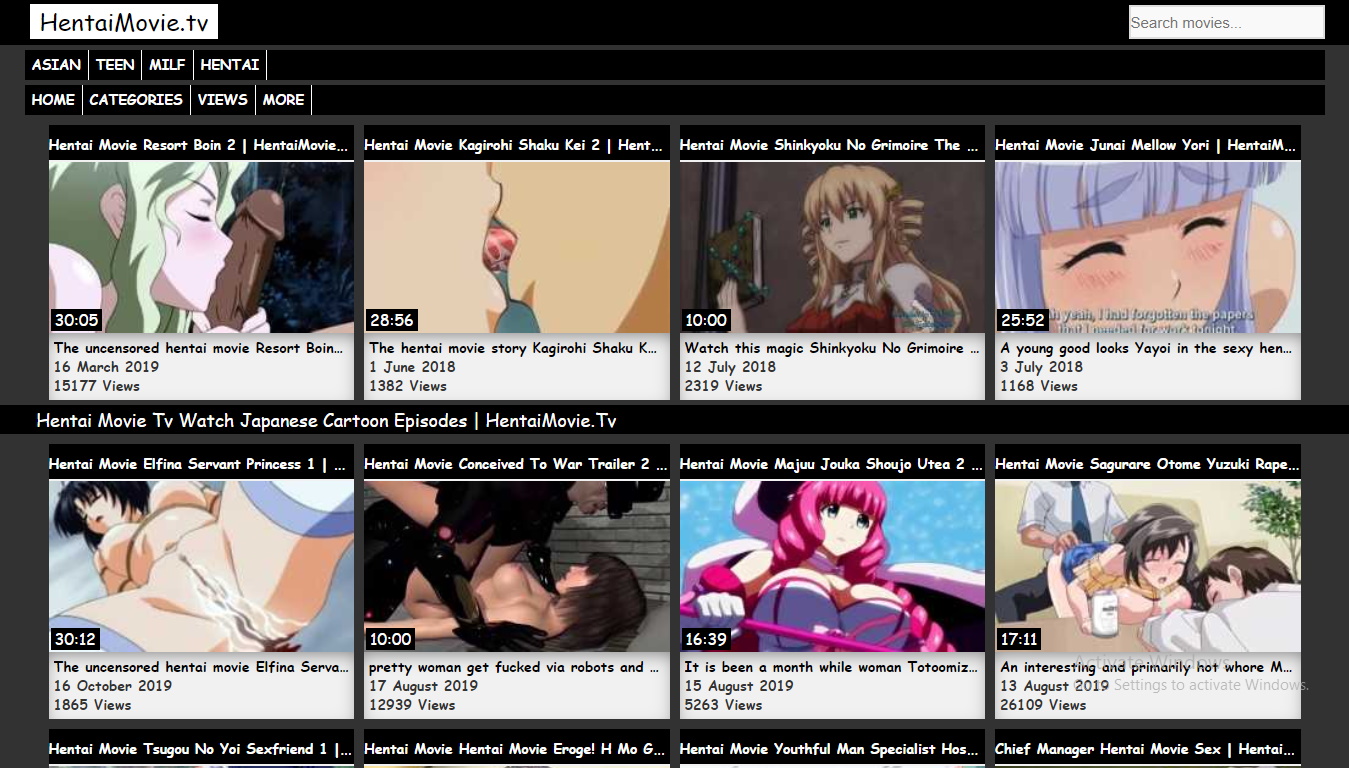Image resolution: width=1349 pixels, height=768 pixels.
Task: Click the 'Majuu Jouka Shoujo Utea 2' title
Action: point(832,464)
